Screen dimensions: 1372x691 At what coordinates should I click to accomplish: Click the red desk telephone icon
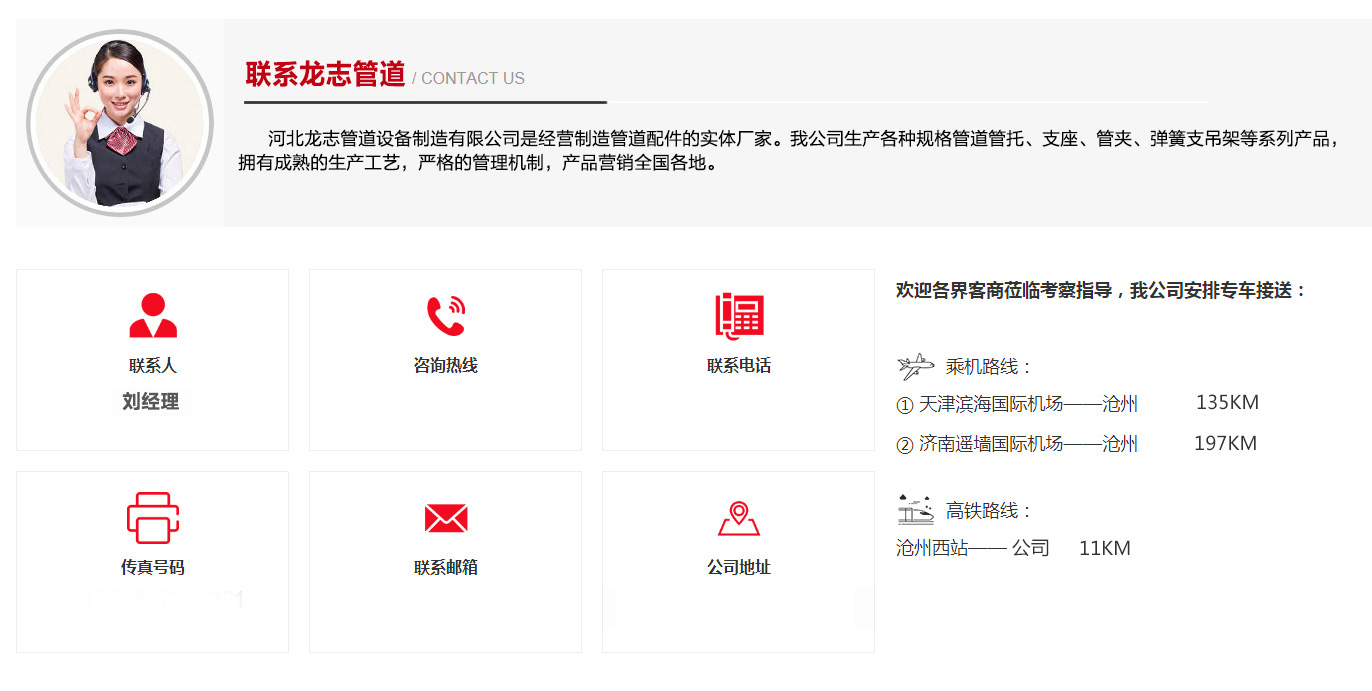click(x=739, y=316)
